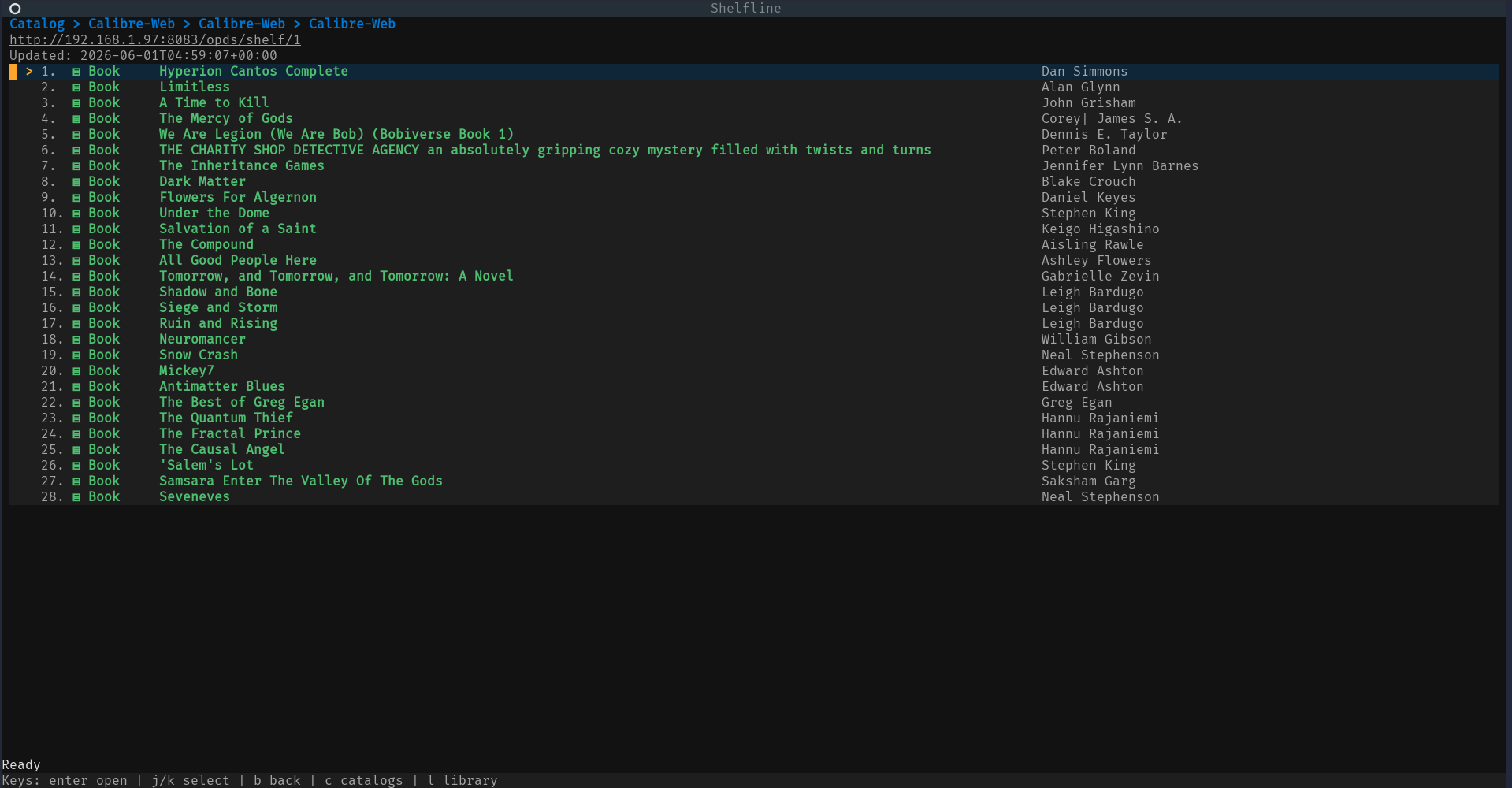Click the terminal circle icon in the title bar

point(15,9)
